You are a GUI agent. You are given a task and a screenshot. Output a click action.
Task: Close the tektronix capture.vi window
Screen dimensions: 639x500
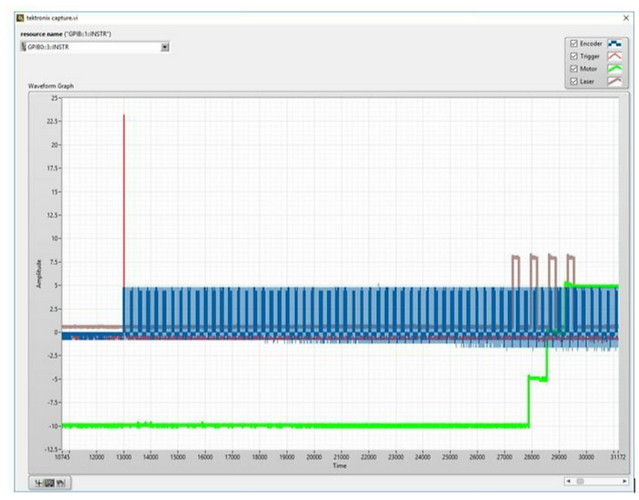click(626, 18)
